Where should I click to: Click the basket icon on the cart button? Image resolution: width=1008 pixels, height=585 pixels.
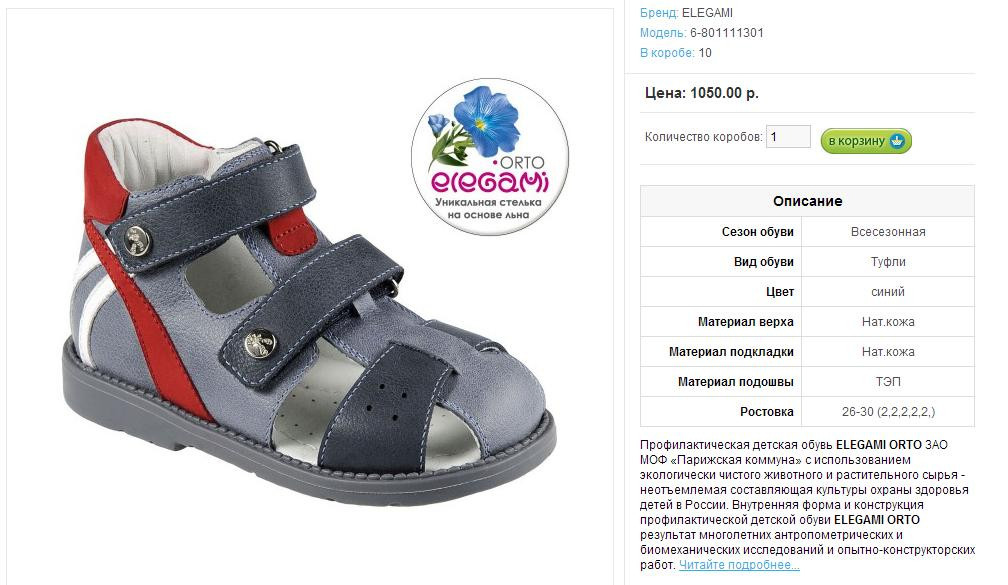[x=897, y=140]
